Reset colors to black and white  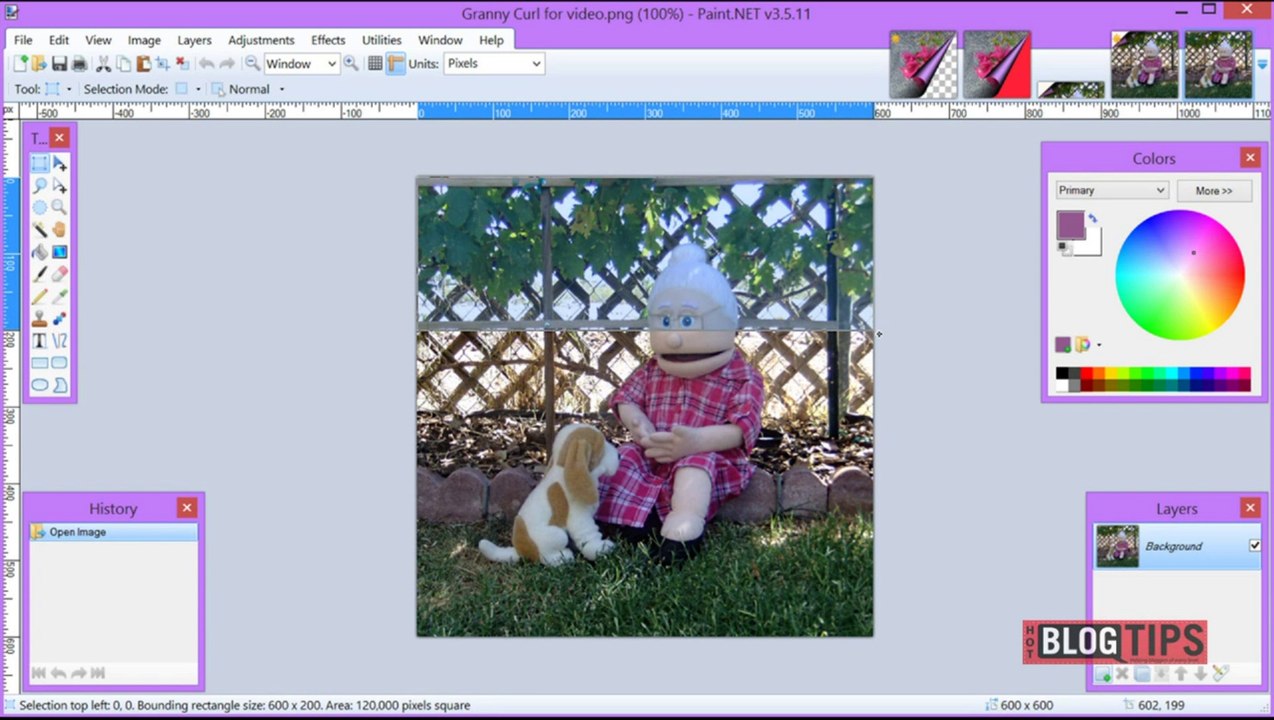coord(1064,248)
